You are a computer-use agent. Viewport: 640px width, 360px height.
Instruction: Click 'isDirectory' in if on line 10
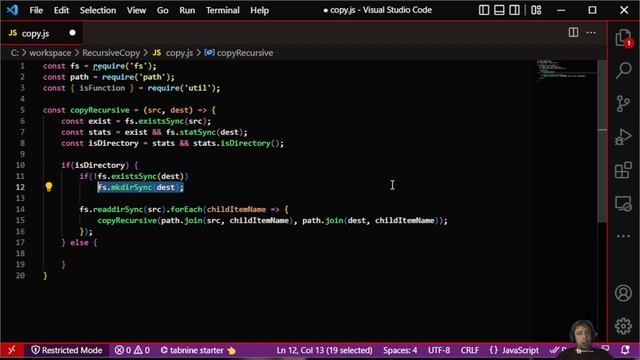[x=100, y=165]
